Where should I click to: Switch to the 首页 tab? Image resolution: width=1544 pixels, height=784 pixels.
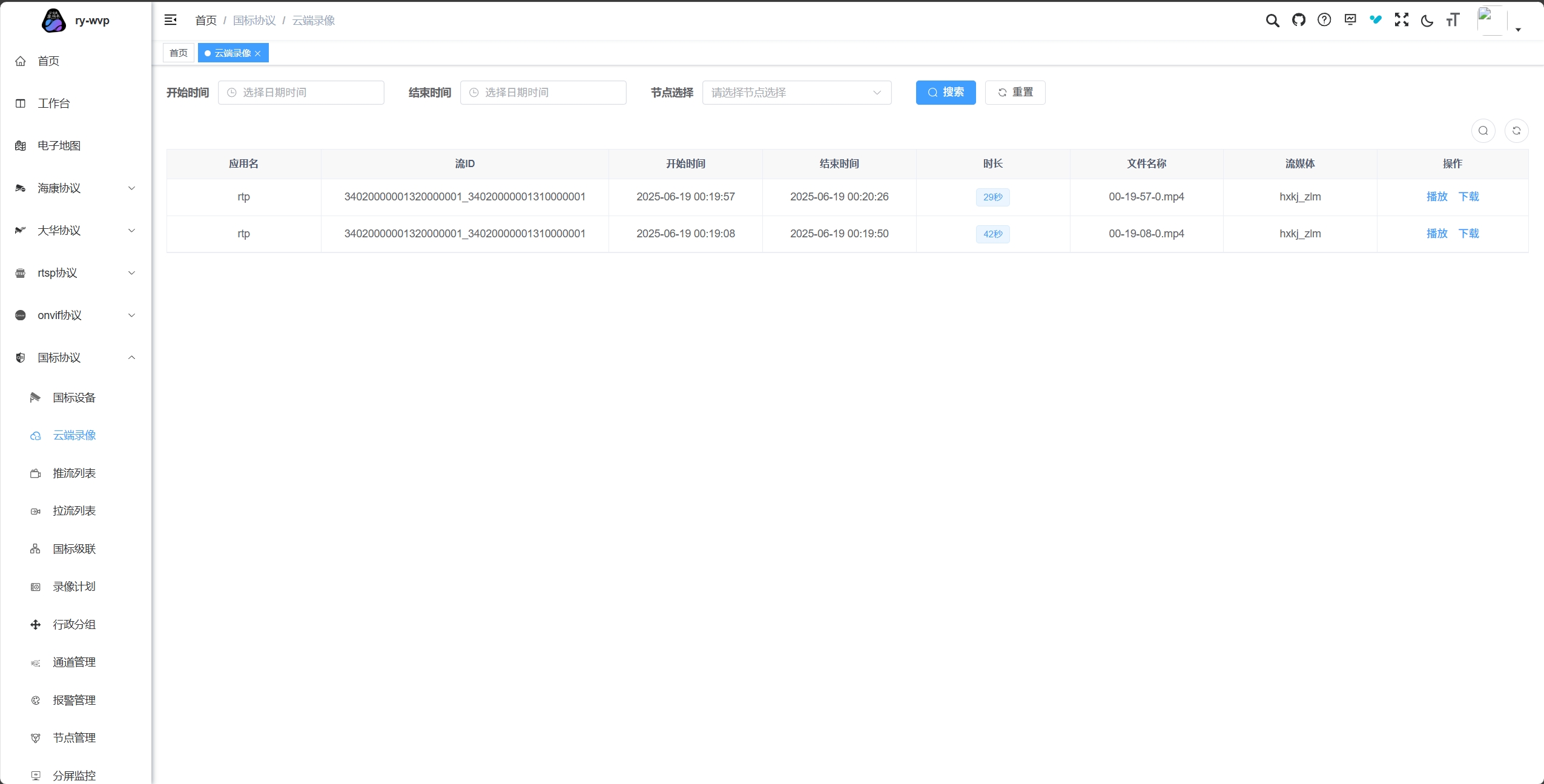(179, 53)
